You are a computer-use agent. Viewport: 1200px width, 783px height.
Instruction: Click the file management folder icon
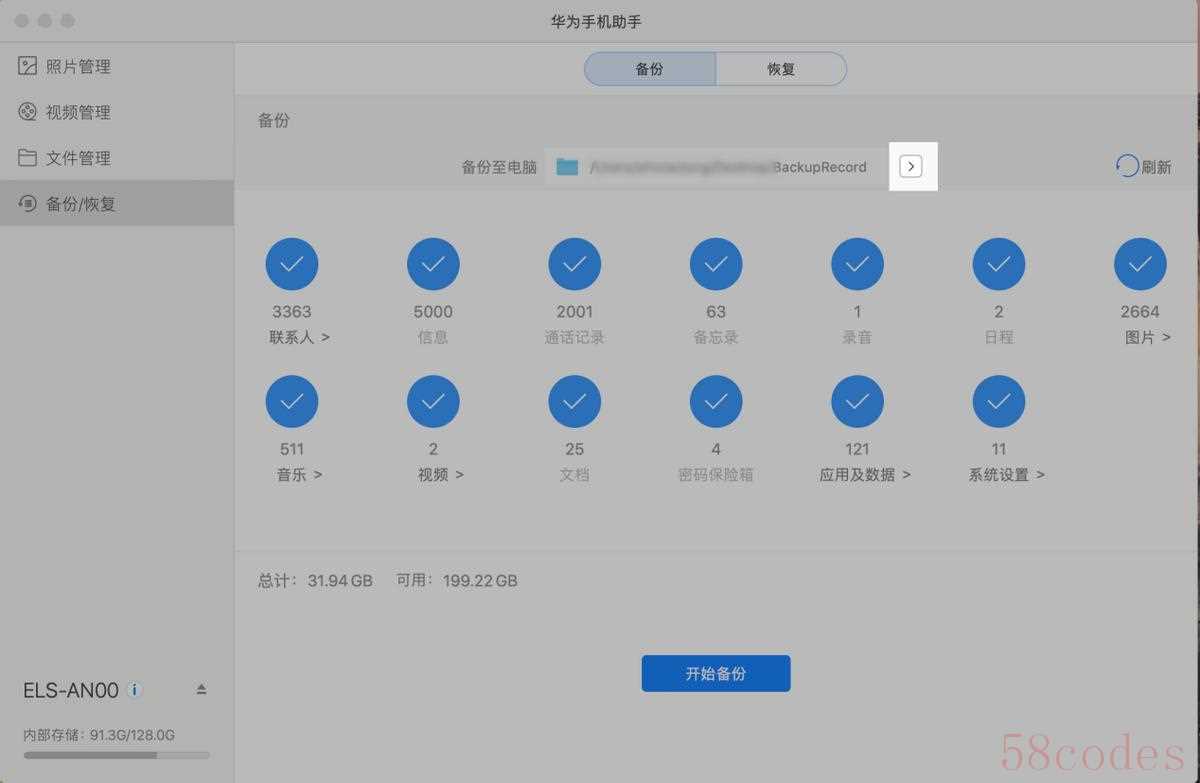coord(28,158)
